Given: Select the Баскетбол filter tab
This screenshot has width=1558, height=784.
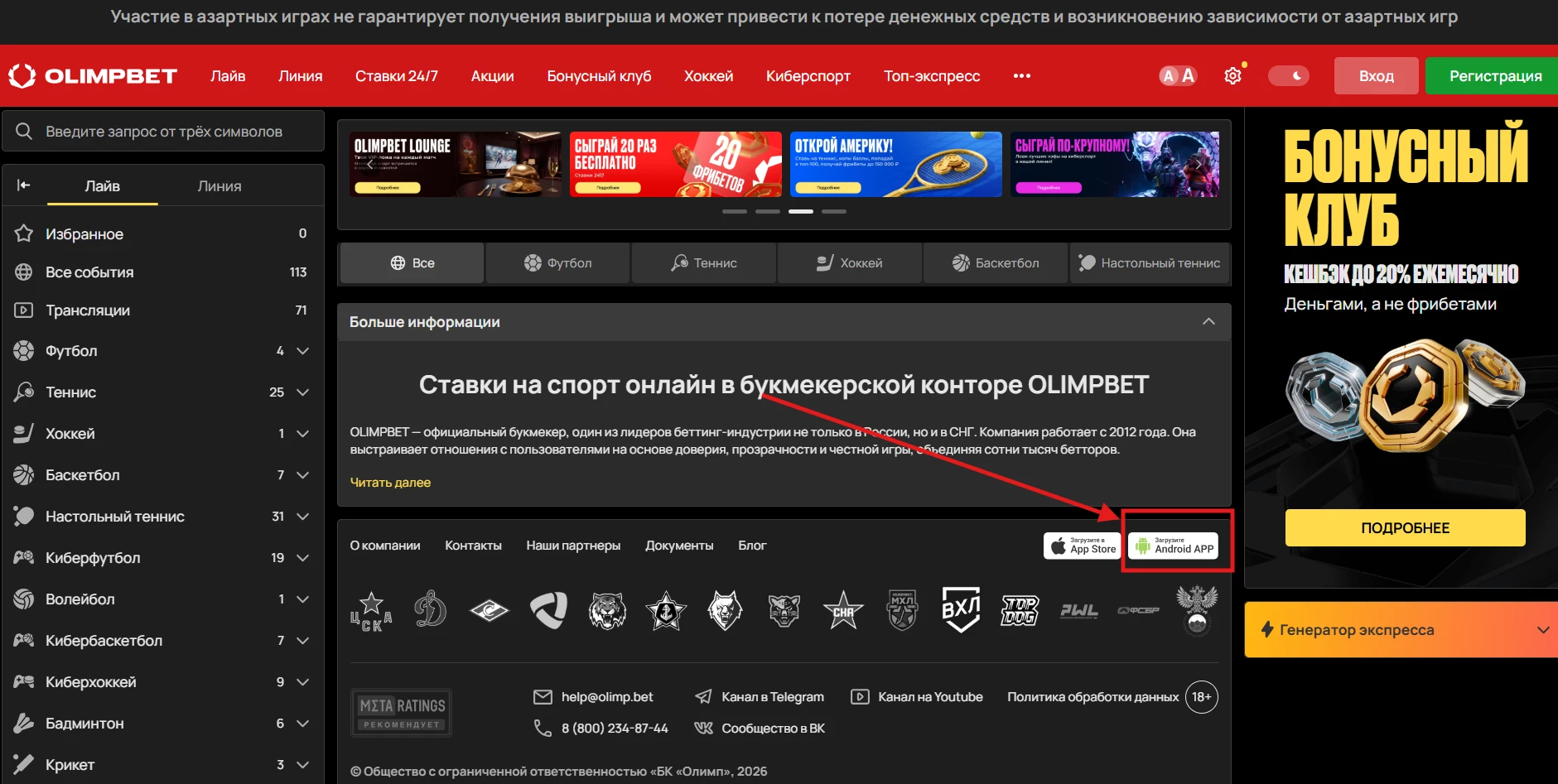Looking at the screenshot, I should tap(995, 263).
